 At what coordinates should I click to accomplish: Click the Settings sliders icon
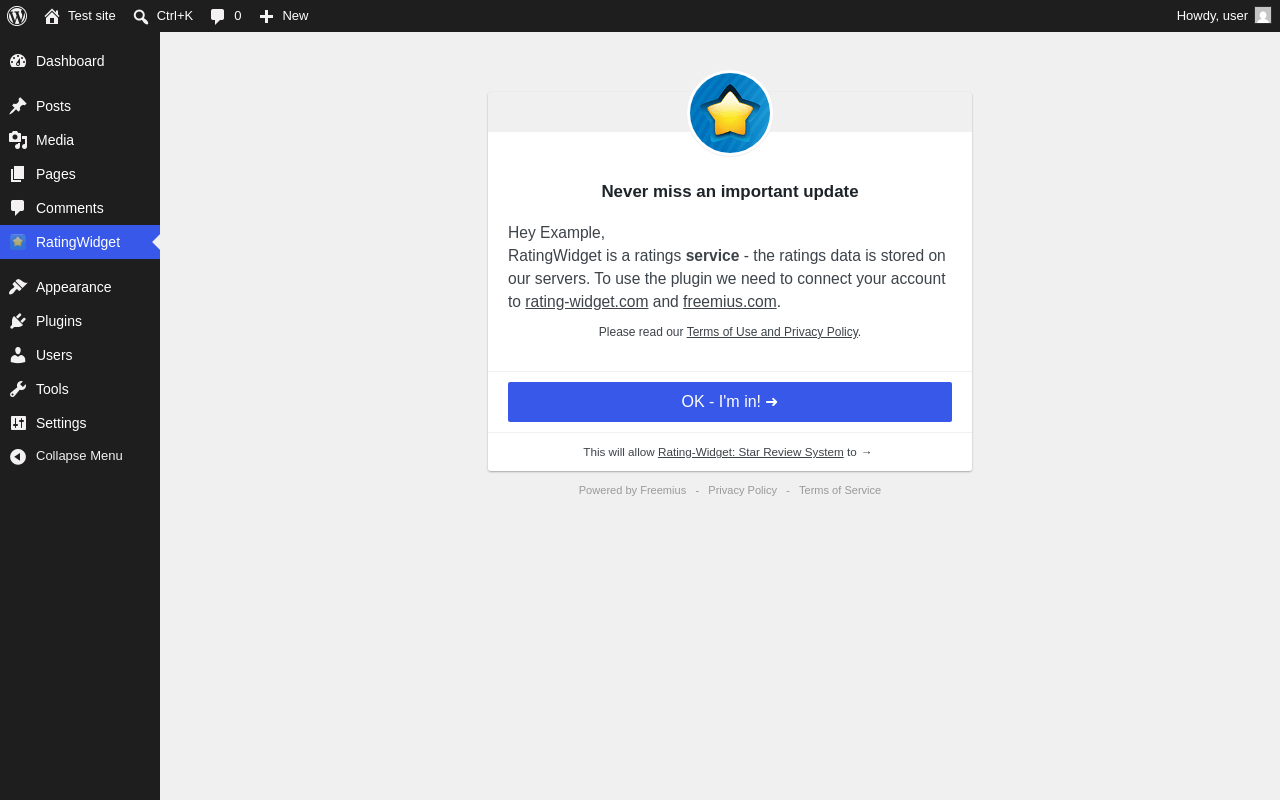tap(18, 423)
